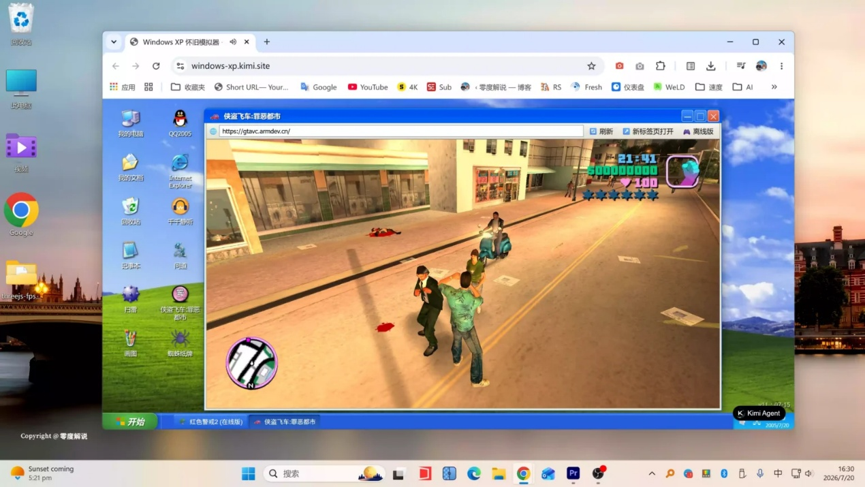Image resolution: width=865 pixels, height=487 pixels.
Task: Open the YouTube bookmark
Action: point(367,87)
